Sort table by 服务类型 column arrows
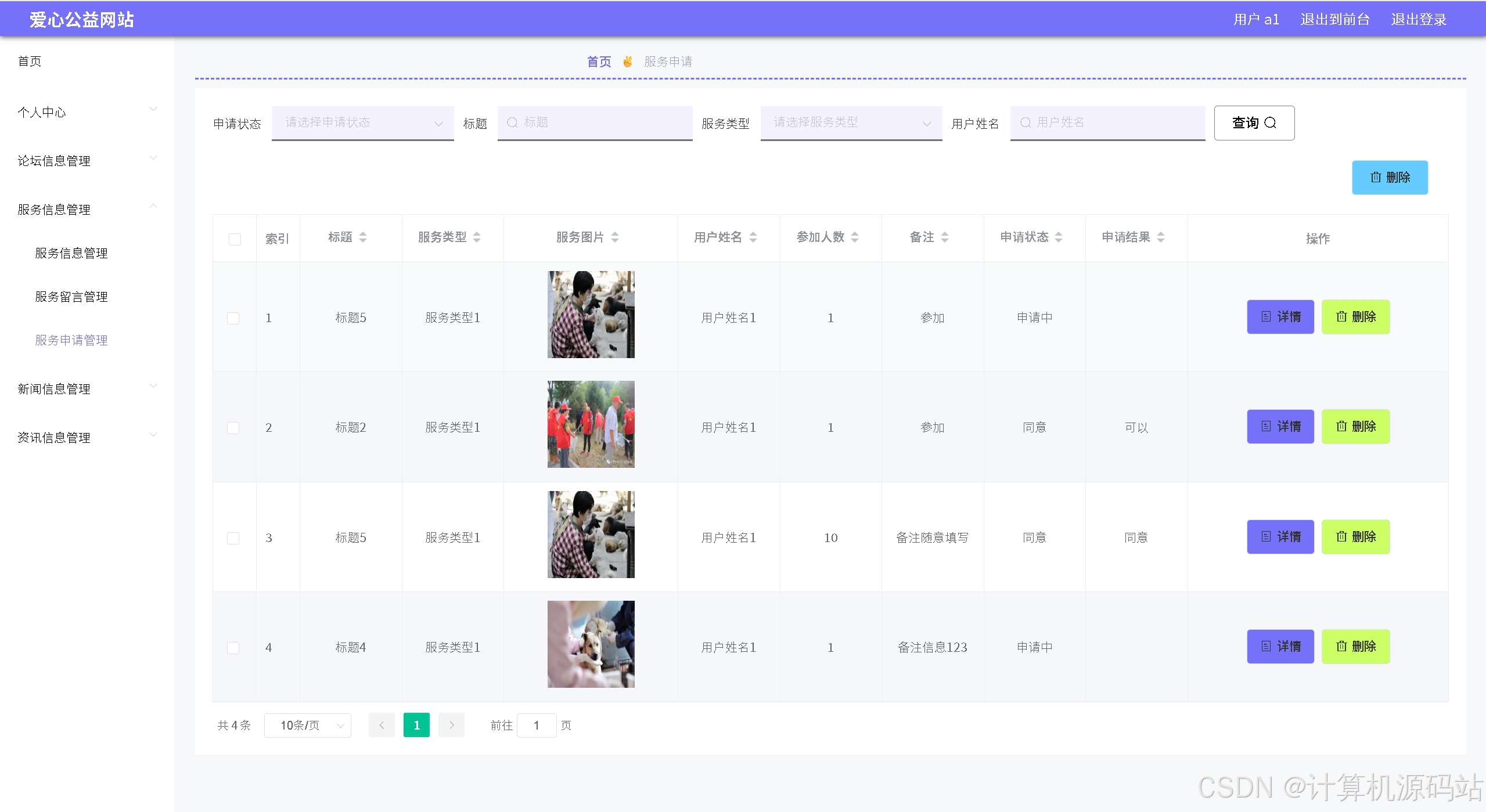 pyautogui.click(x=477, y=237)
